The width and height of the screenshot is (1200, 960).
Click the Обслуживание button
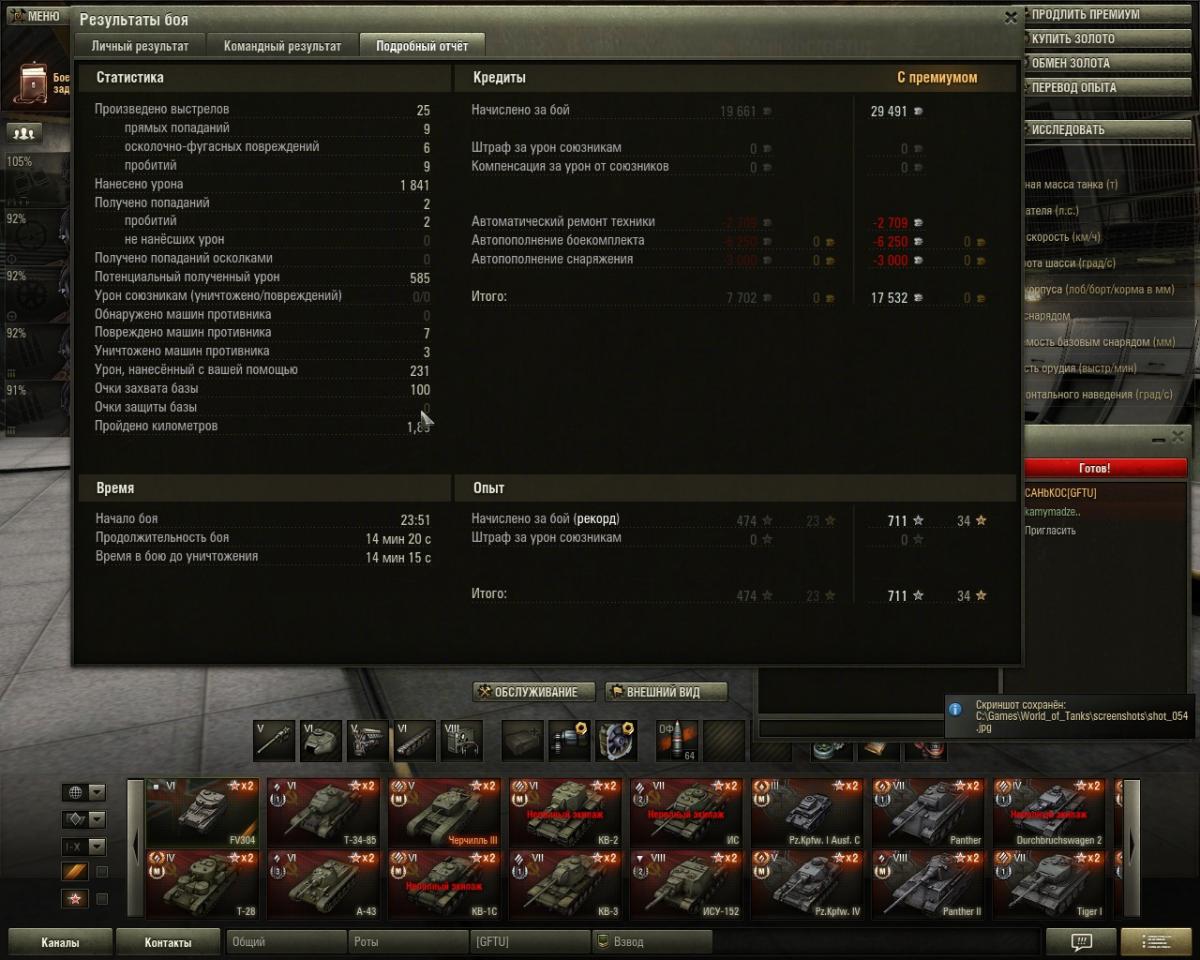click(534, 692)
